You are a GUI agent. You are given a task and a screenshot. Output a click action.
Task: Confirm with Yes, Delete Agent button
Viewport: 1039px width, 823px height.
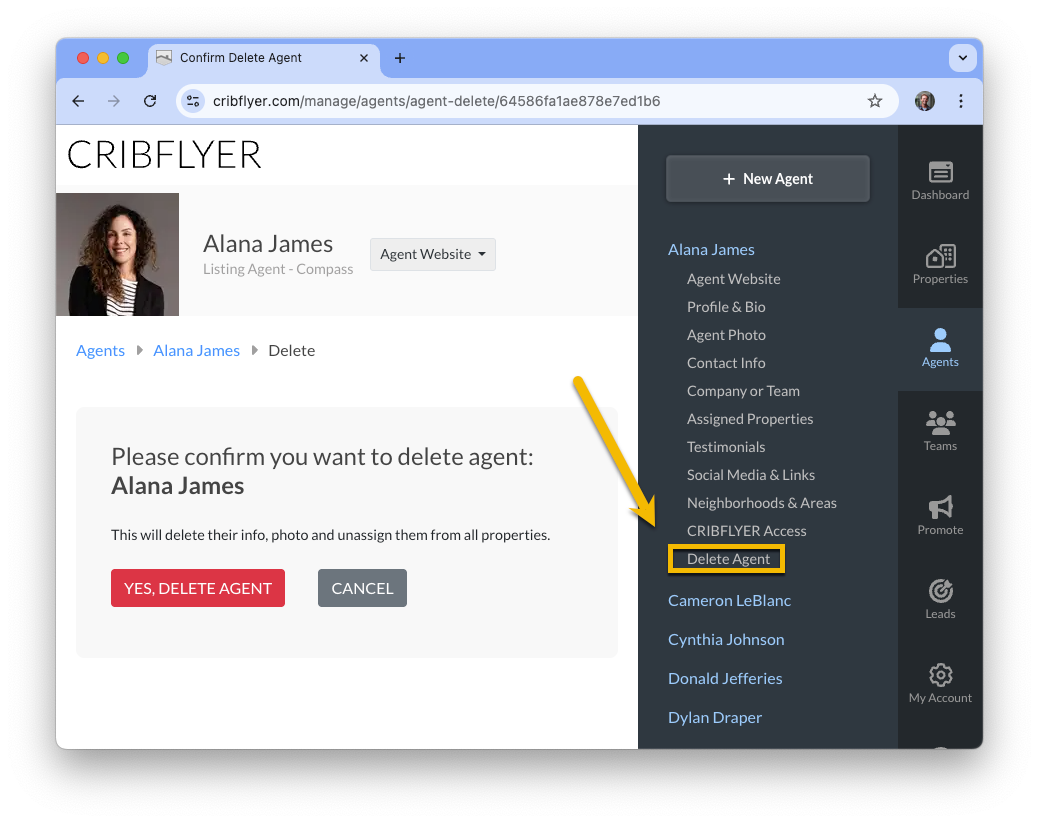(x=197, y=588)
